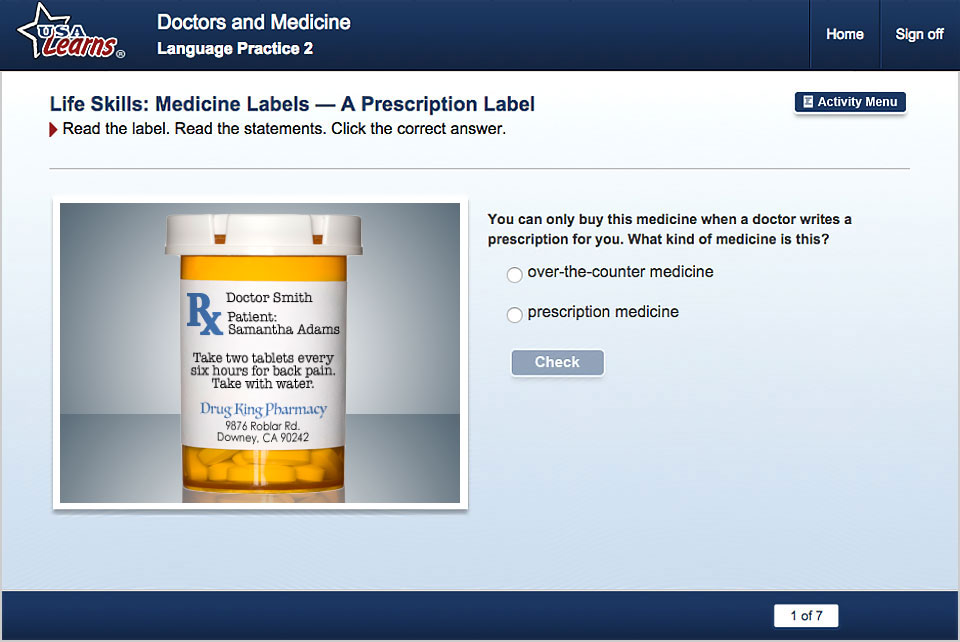Image resolution: width=960 pixels, height=642 pixels.
Task: Click Language Practice 2 subtitle
Action: 235,49
